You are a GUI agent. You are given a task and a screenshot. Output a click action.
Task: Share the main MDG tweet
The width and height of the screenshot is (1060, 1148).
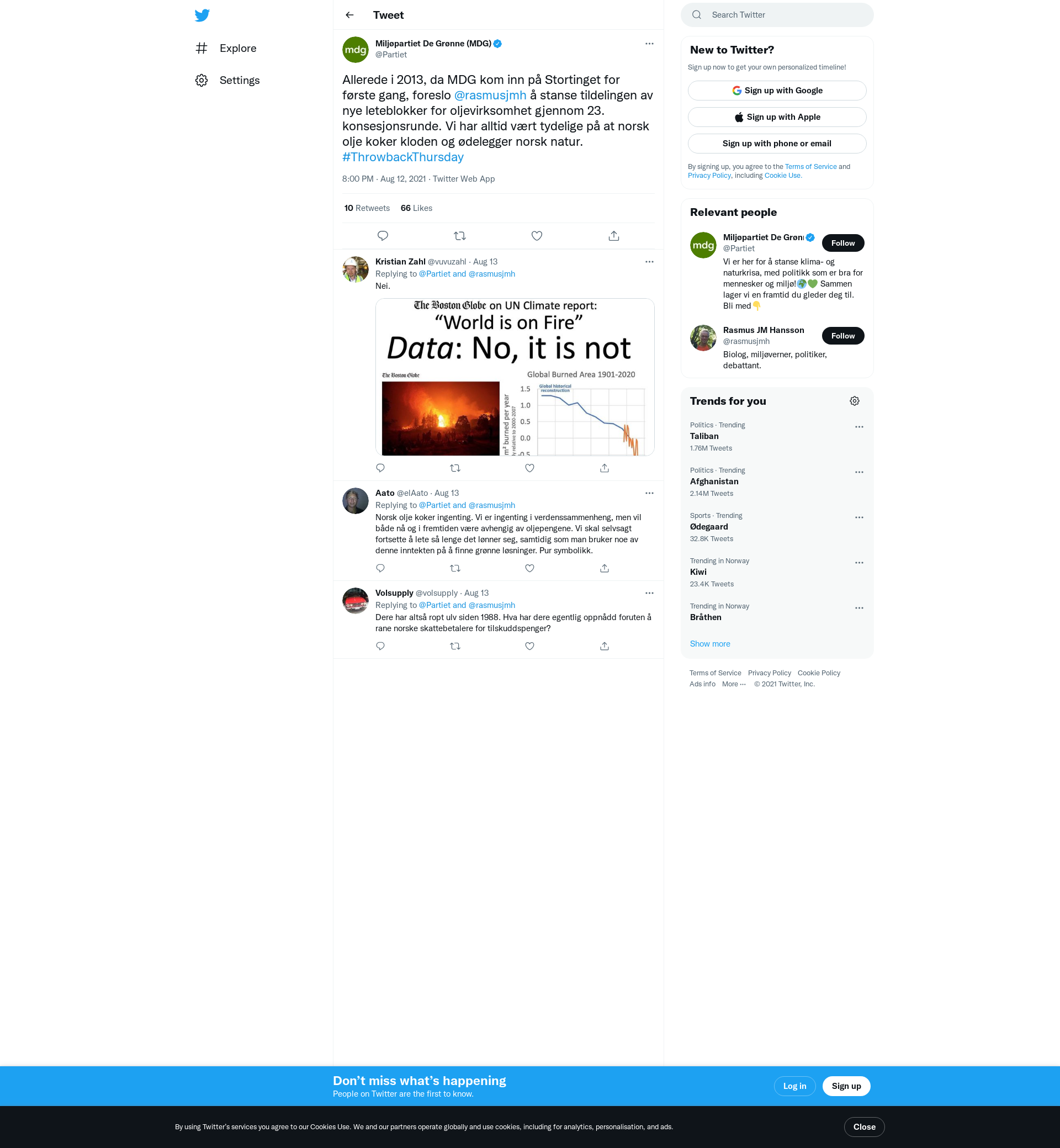[613, 236]
